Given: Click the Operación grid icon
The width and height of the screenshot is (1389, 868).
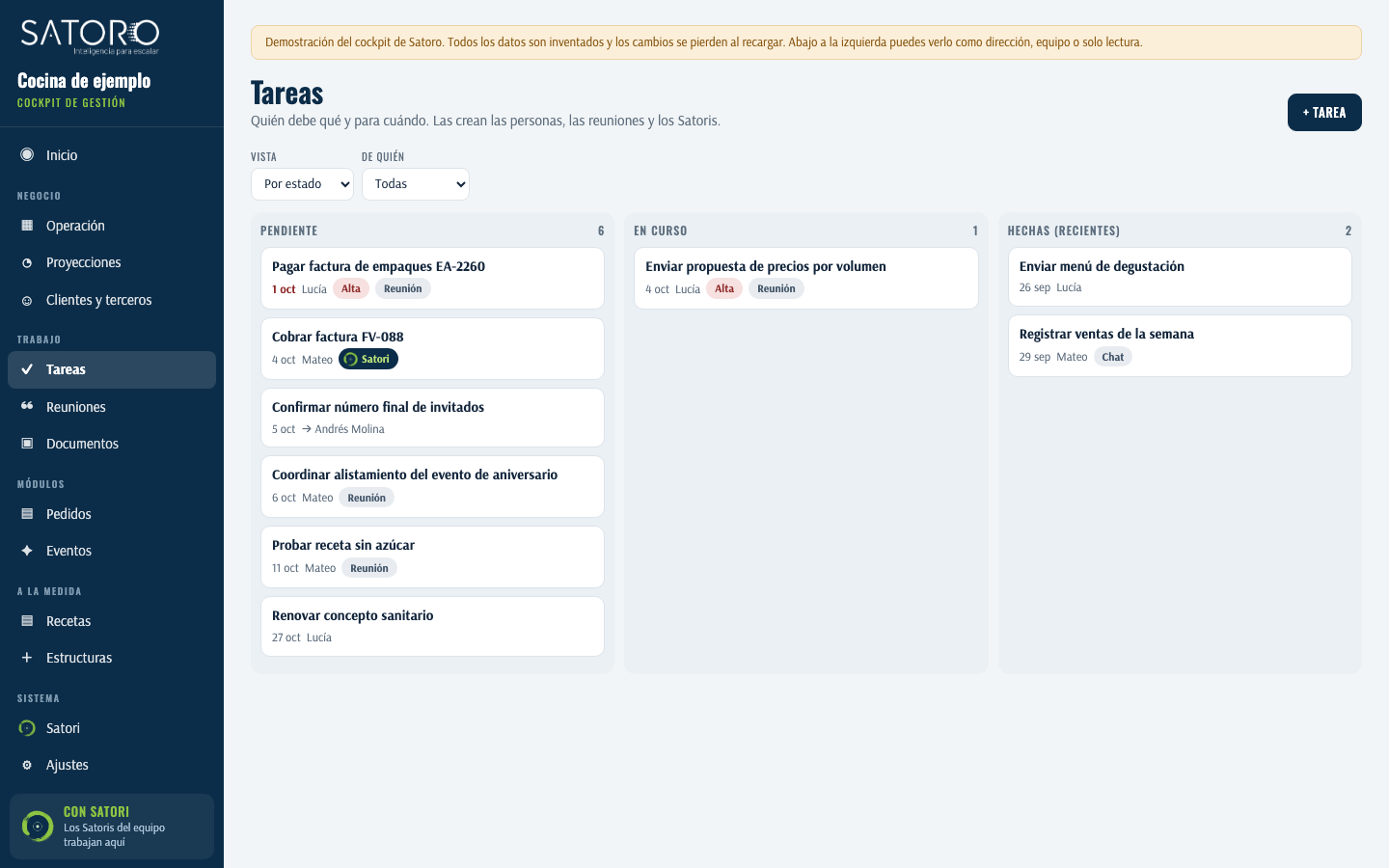Looking at the screenshot, I should 27,226.
